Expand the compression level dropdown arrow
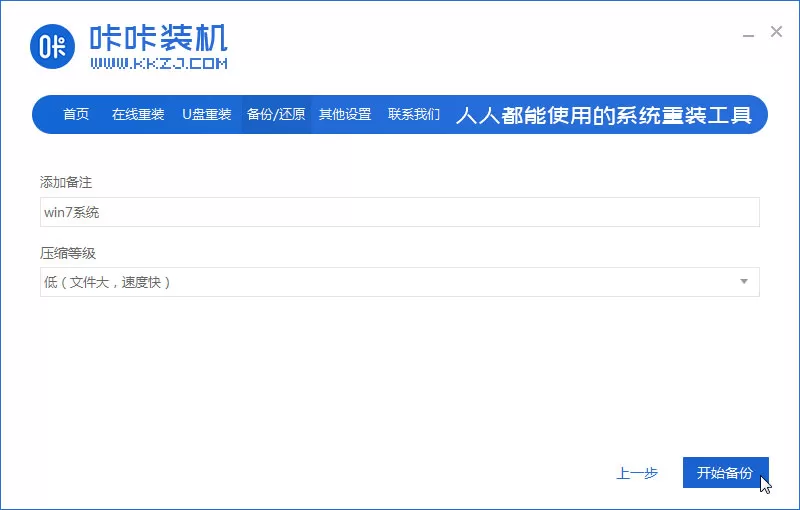Image resolution: width=800 pixels, height=510 pixels. [x=744, y=282]
